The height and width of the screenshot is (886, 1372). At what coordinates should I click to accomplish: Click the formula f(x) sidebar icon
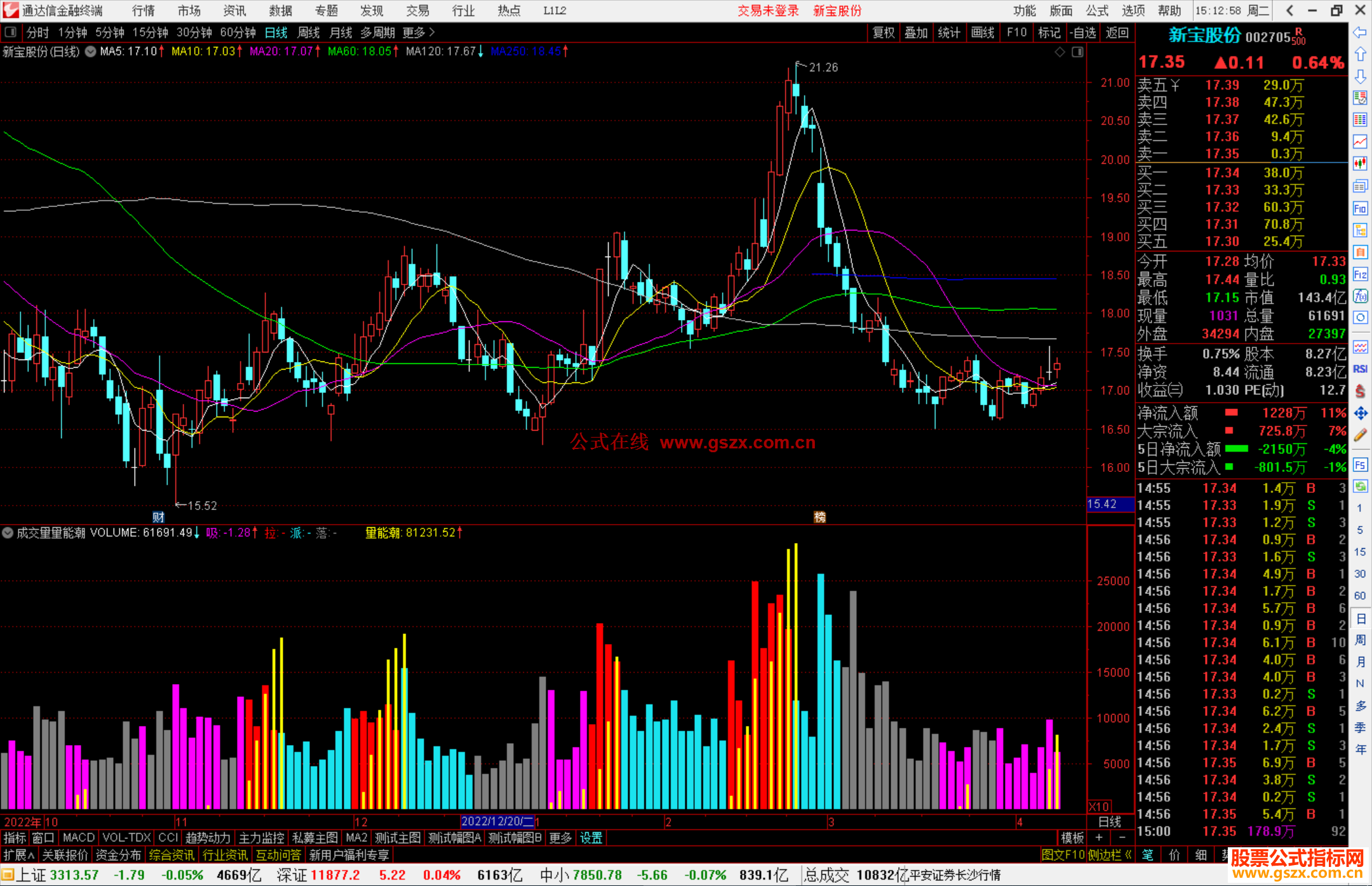click(x=1360, y=296)
